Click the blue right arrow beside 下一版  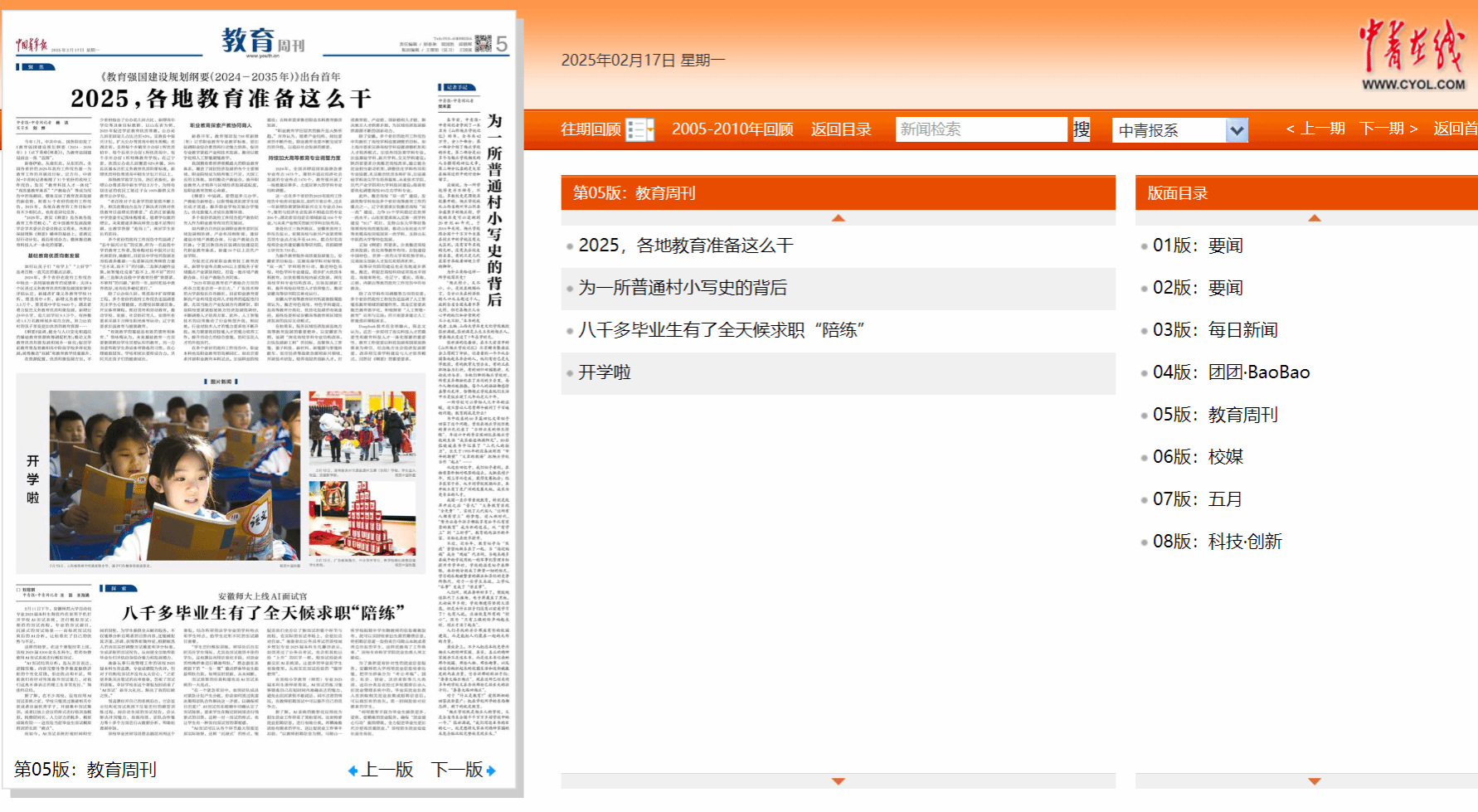[x=491, y=771]
